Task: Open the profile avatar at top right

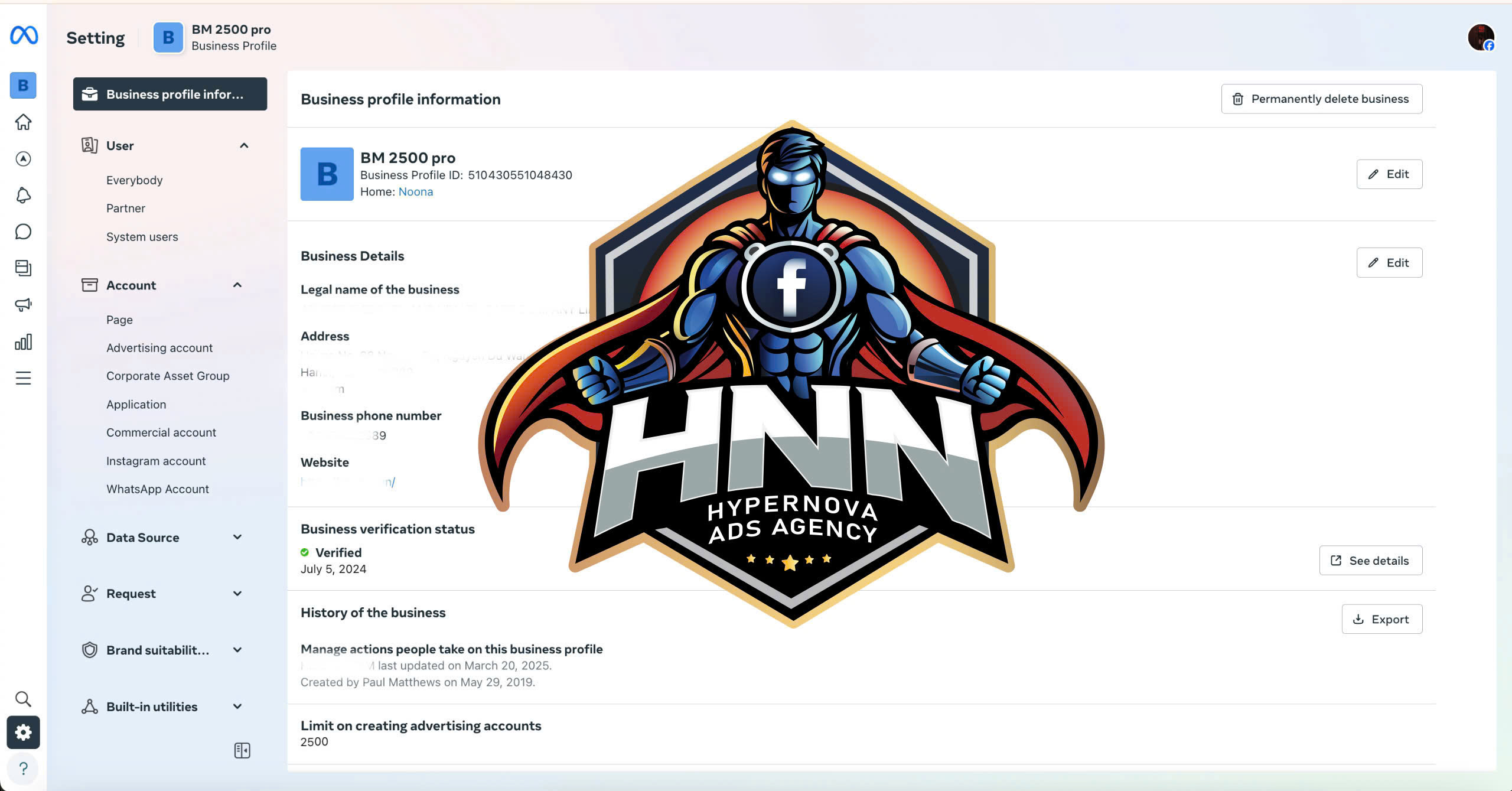Action: click(1481, 38)
